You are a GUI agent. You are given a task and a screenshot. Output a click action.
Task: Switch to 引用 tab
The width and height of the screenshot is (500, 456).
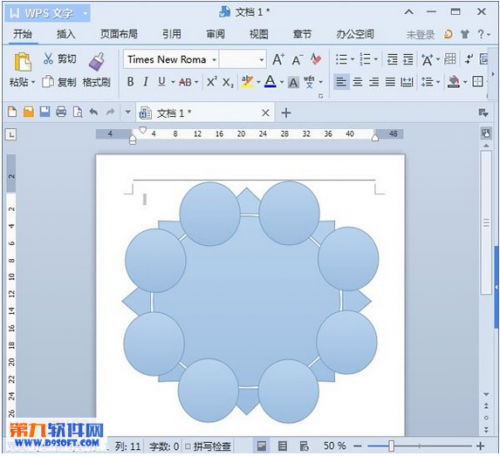(x=172, y=34)
